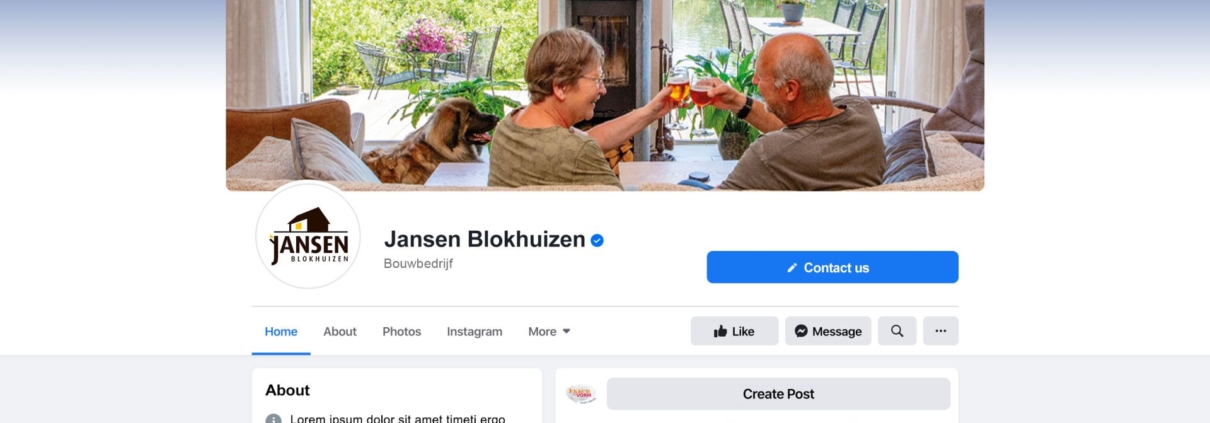1210x423 pixels.
Task: Click the info icon in About card
Action: pos(273,418)
